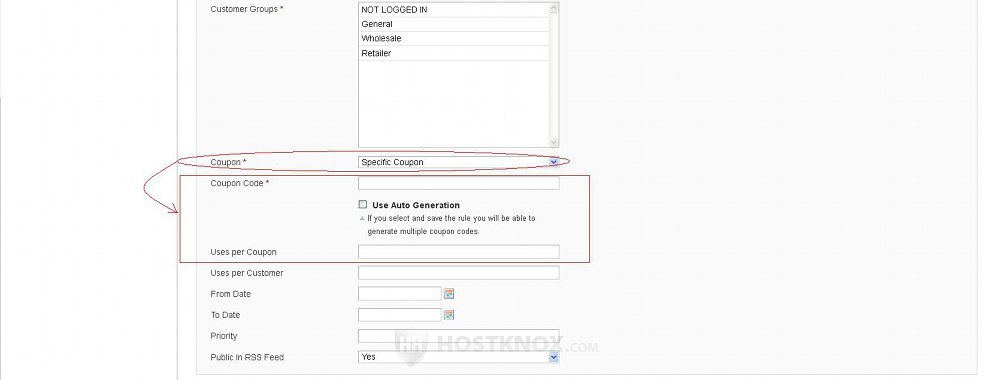This screenshot has height=380, width=996.
Task: Click the Use Auto Generation label text
Action: (416, 205)
